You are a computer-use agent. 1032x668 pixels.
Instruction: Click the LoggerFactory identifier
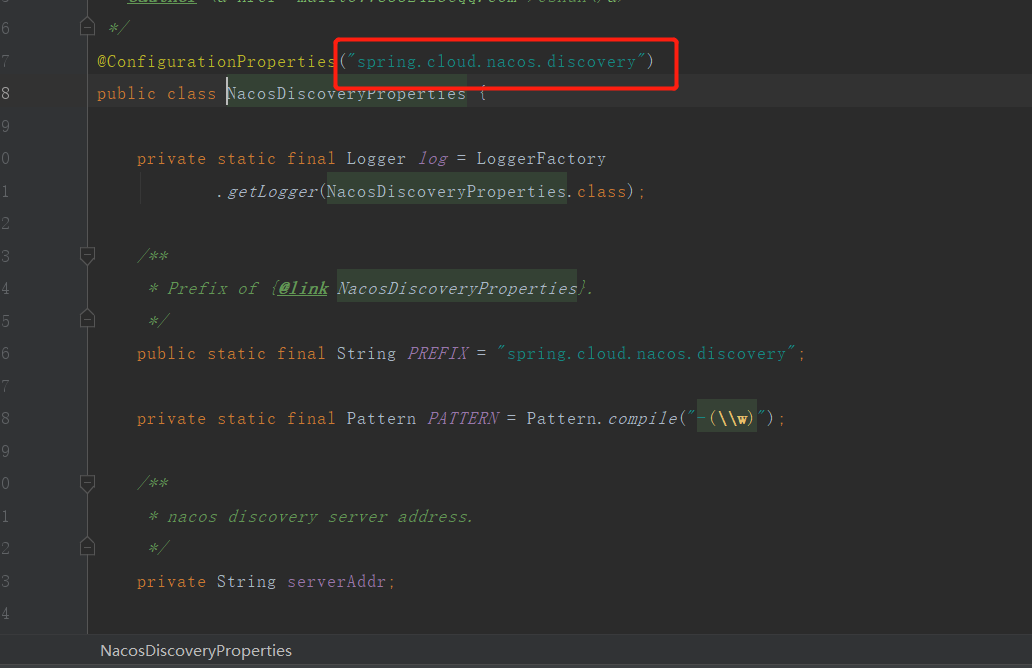coord(541,159)
